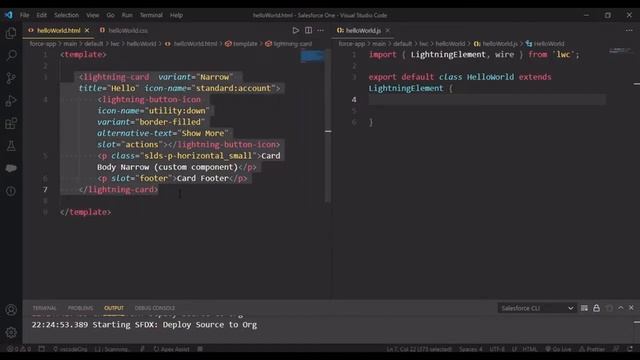This screenshot has height=360, width=640.
Task: Change indentation via 'Spaces: 4' status item
Action: coord(471,349)
